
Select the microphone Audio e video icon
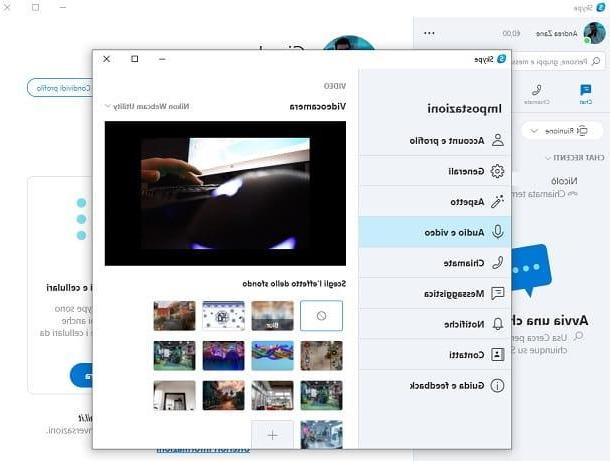click(498, 232)
